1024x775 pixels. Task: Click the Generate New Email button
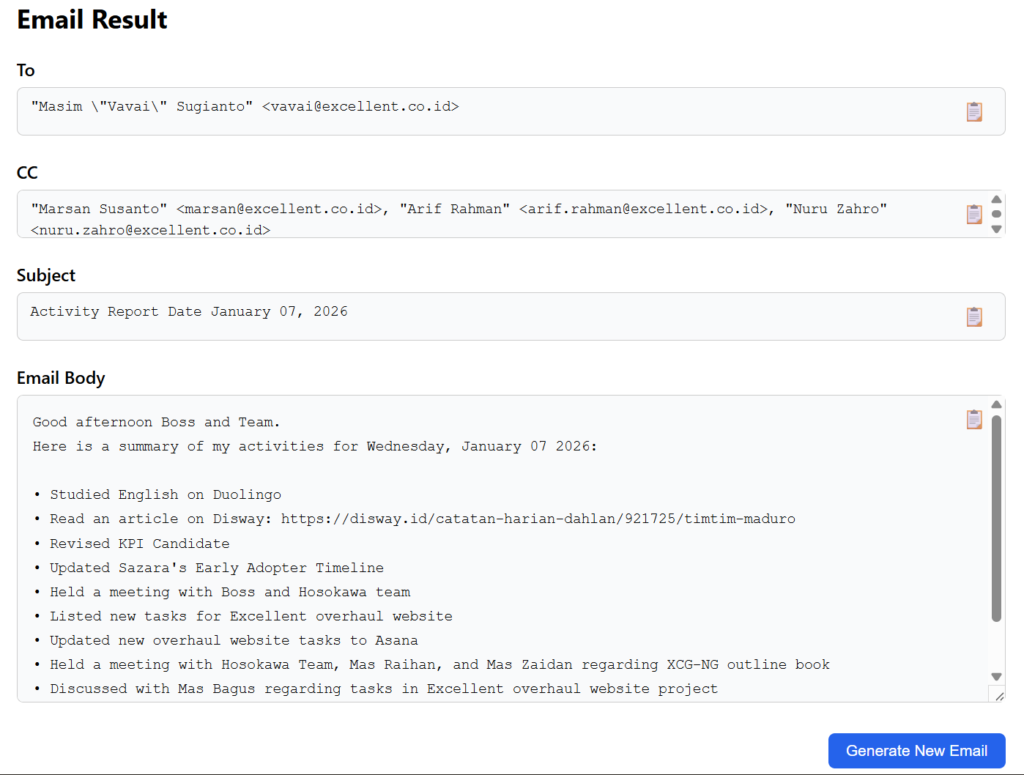916,751
